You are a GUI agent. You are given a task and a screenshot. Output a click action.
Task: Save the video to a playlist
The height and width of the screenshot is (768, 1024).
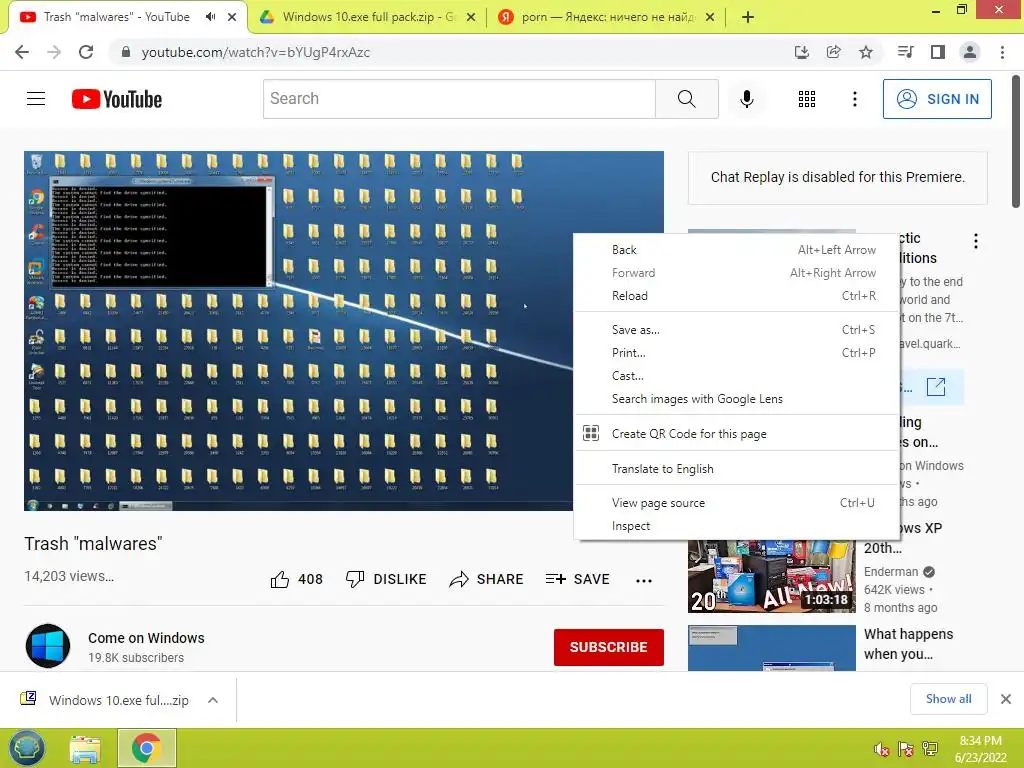(578, 579)
